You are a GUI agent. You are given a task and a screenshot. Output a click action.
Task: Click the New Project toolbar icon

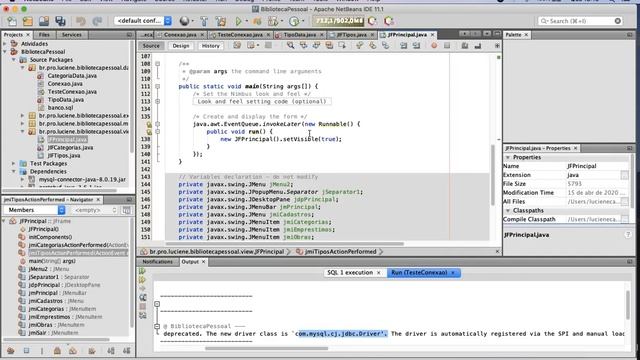pyautogui.click(x=28, y=21)
